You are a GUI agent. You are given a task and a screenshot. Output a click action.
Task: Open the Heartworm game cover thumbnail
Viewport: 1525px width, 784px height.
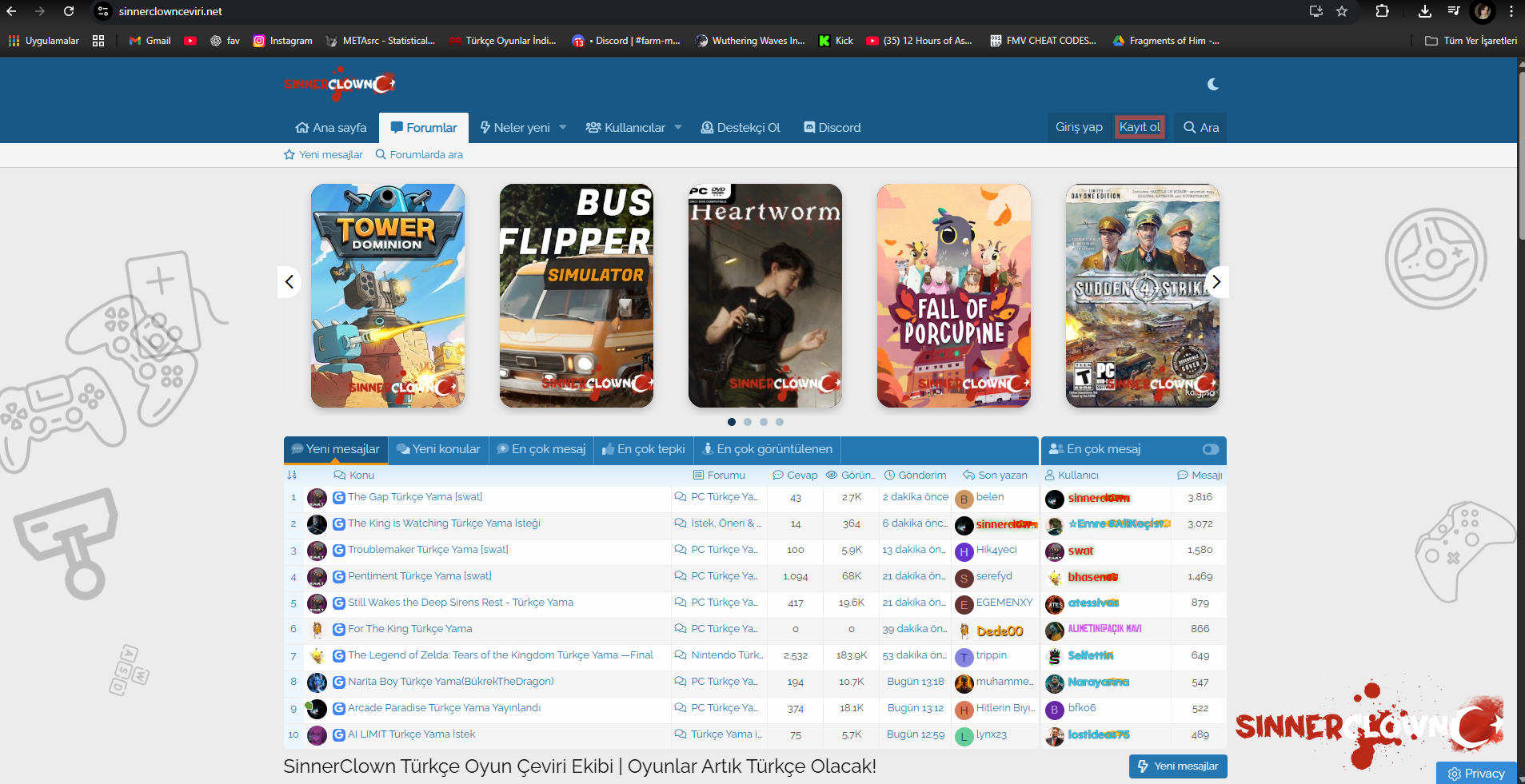point(764,296)
